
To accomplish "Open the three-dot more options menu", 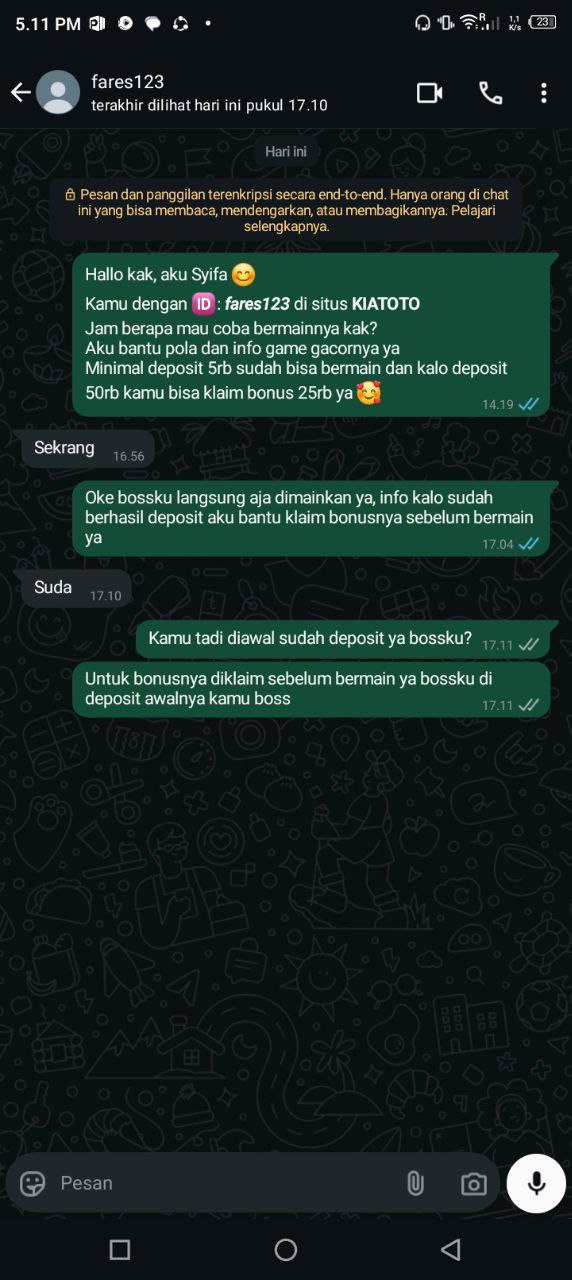I will point(543,93).
